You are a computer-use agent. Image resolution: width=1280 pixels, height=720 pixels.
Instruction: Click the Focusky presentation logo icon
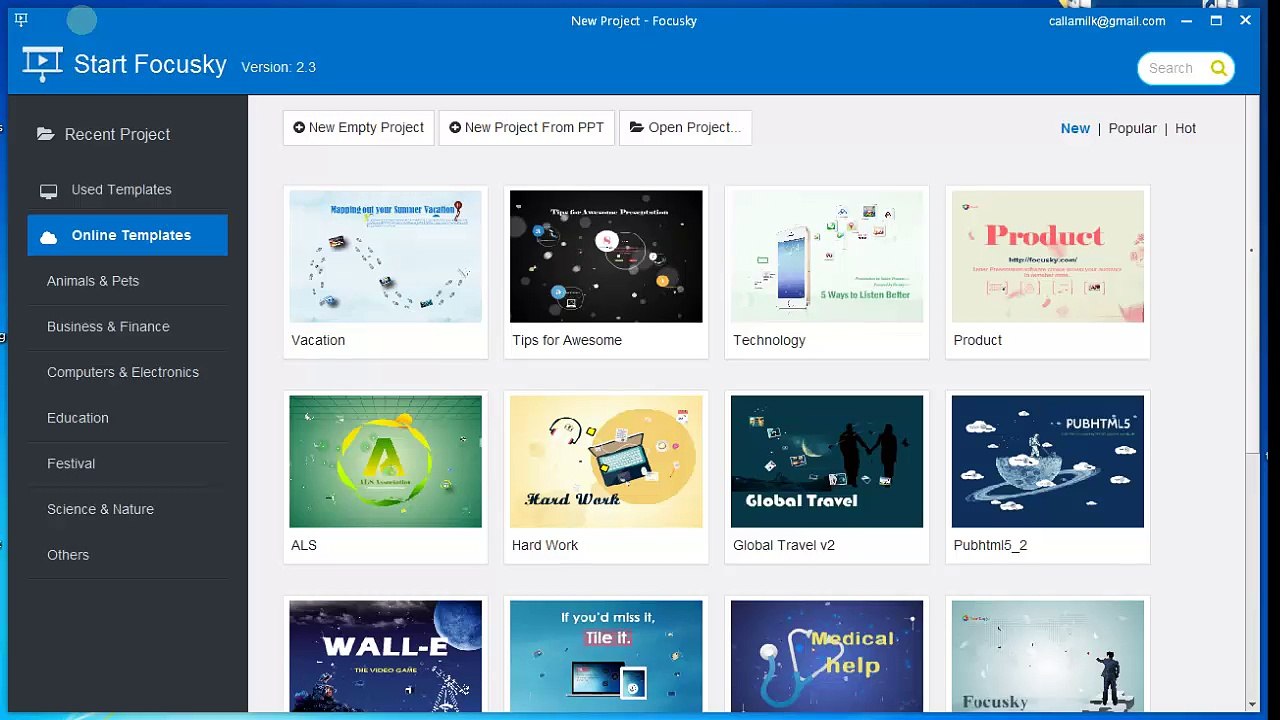click(42, 64)
